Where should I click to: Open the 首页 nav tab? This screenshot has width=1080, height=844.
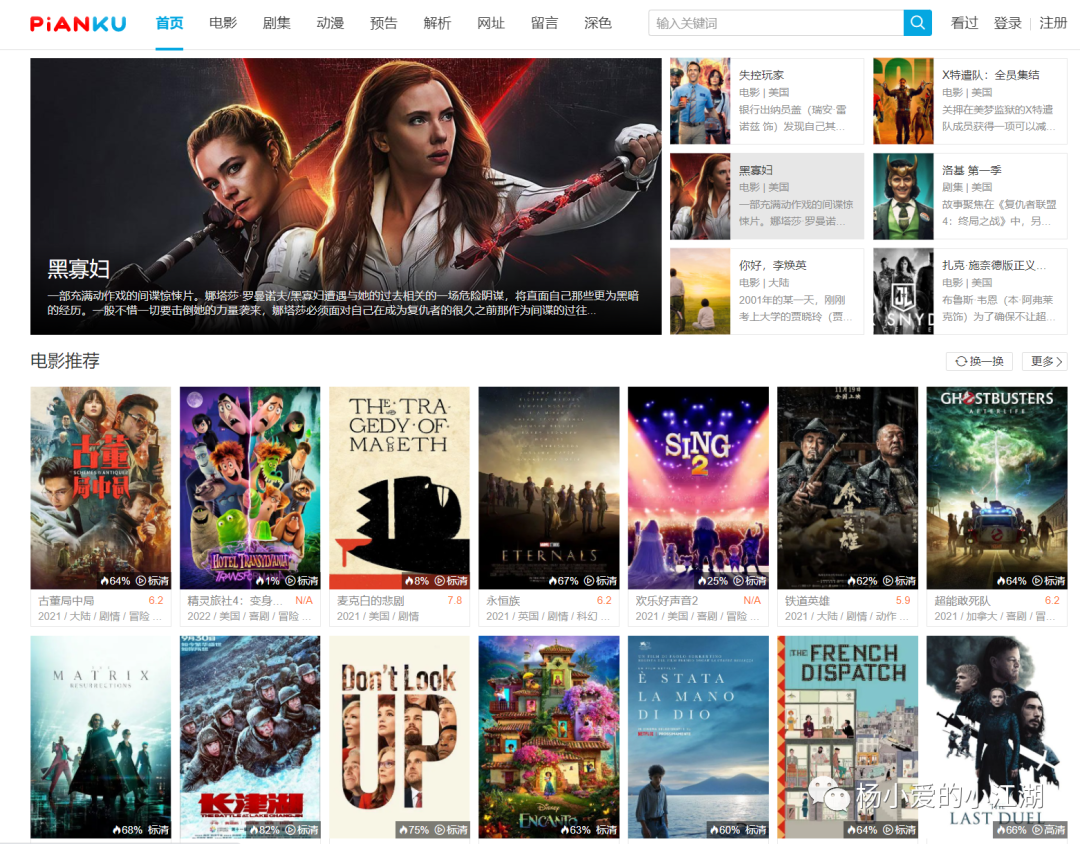pyautogui.click(x=169, y=23)
